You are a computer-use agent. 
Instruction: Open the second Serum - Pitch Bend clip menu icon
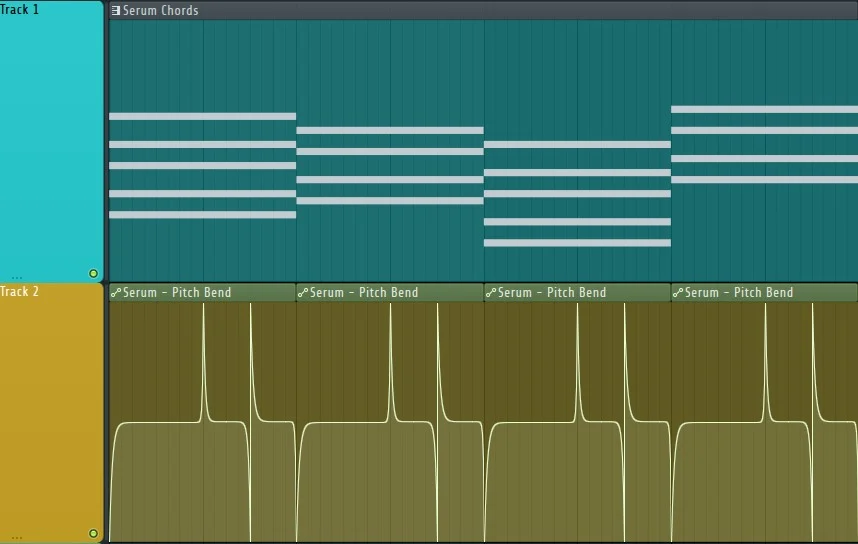click(x=303, y=293)
